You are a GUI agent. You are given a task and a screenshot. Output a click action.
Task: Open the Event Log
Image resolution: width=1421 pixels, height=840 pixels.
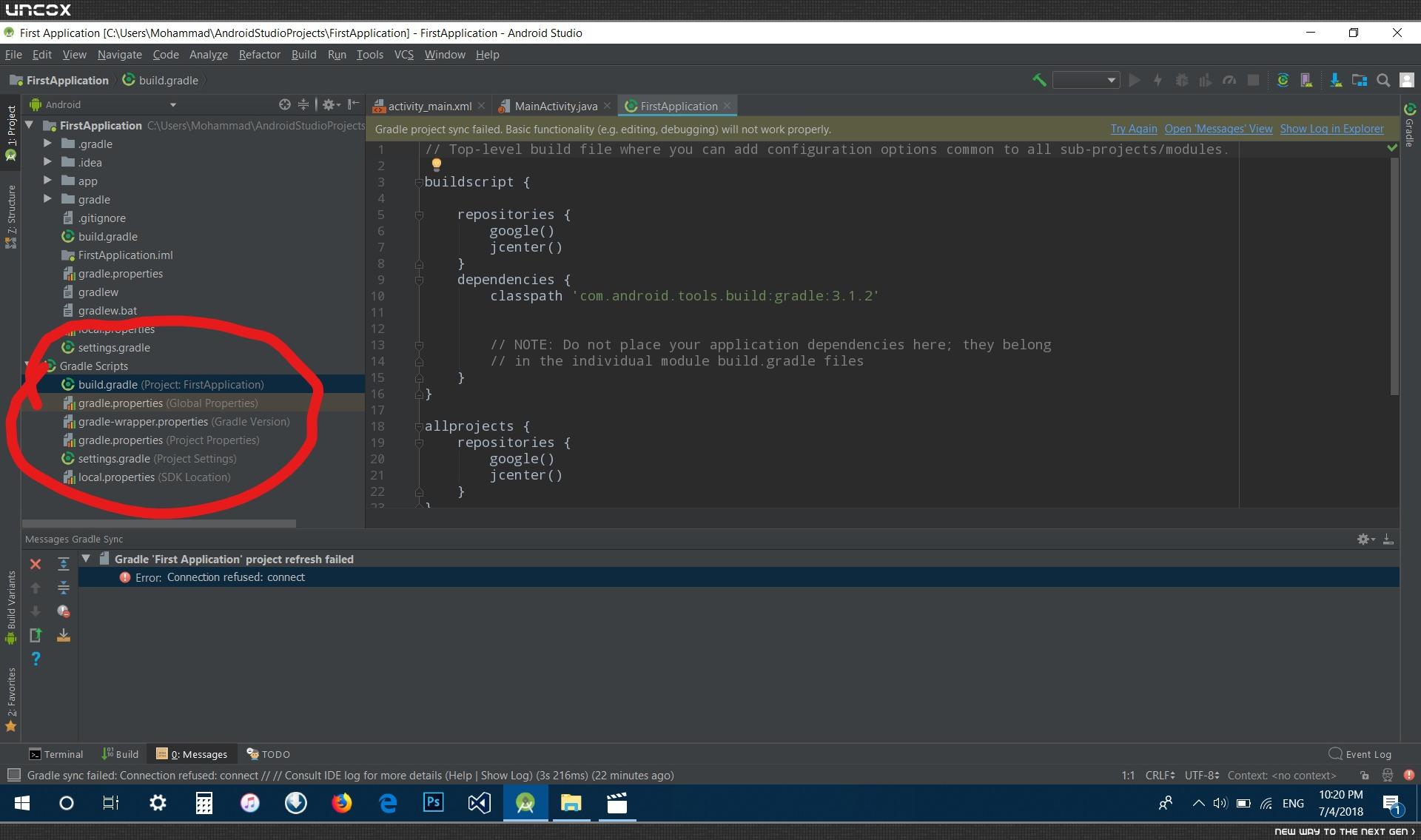click(1360, 754)
